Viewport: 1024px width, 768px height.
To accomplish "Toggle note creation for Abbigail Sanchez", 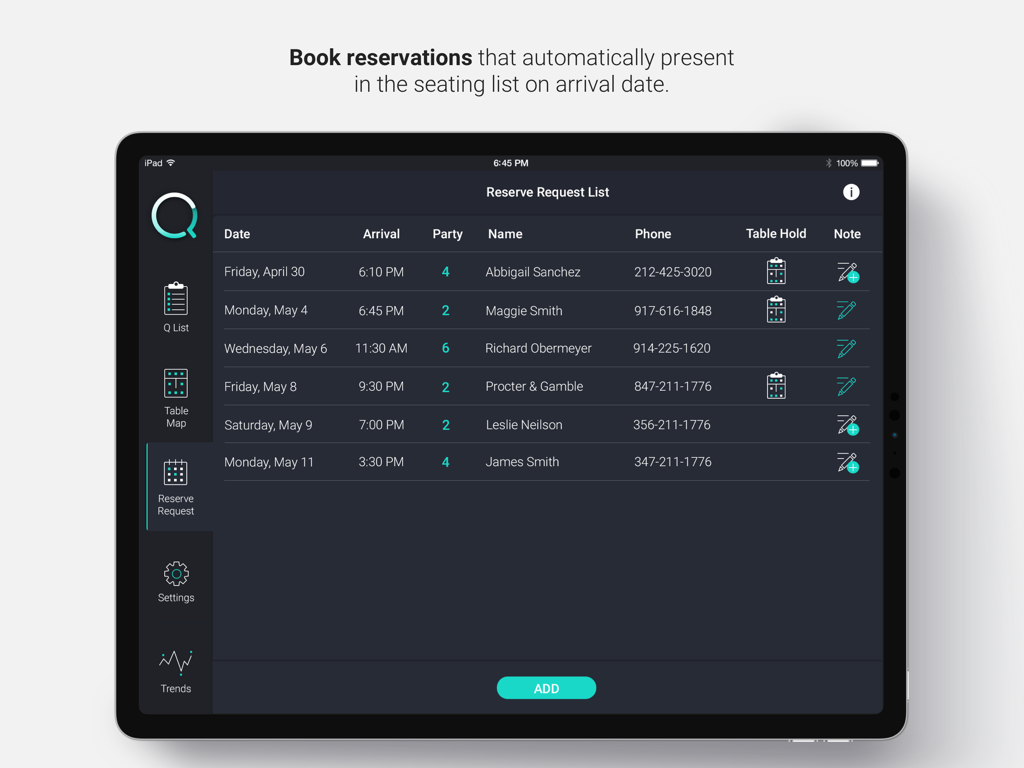I will click(847, 271).
